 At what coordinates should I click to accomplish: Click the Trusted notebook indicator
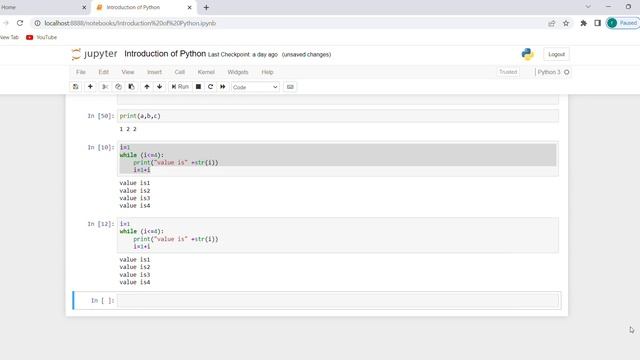tap(508, 72)
